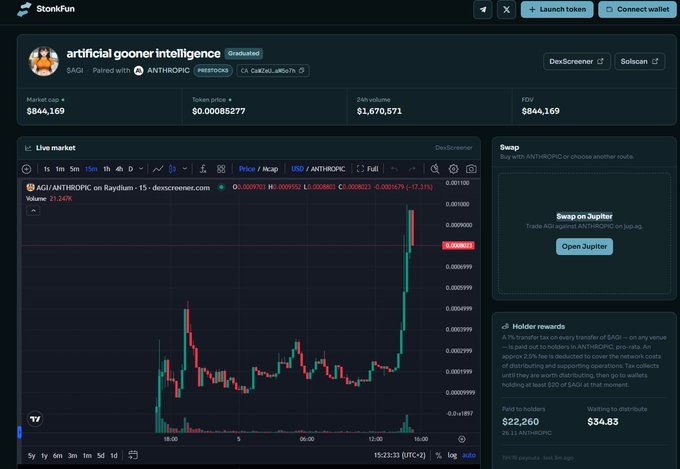Select the 1s timeframe
Viewport: 680px width, 469px height.
click(46, 169)
